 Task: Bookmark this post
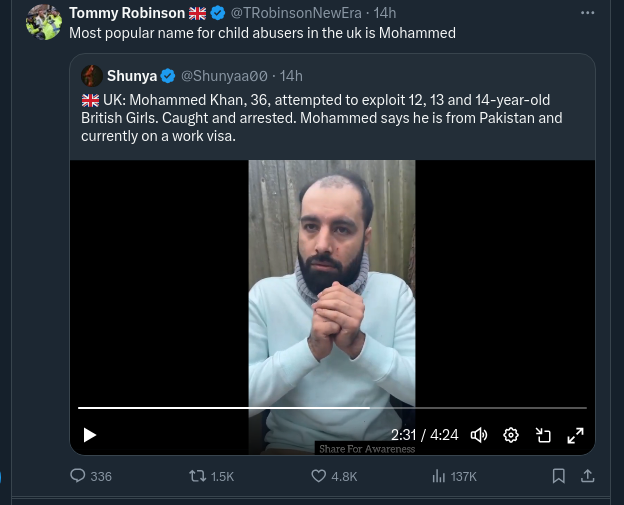click(559, 477)
